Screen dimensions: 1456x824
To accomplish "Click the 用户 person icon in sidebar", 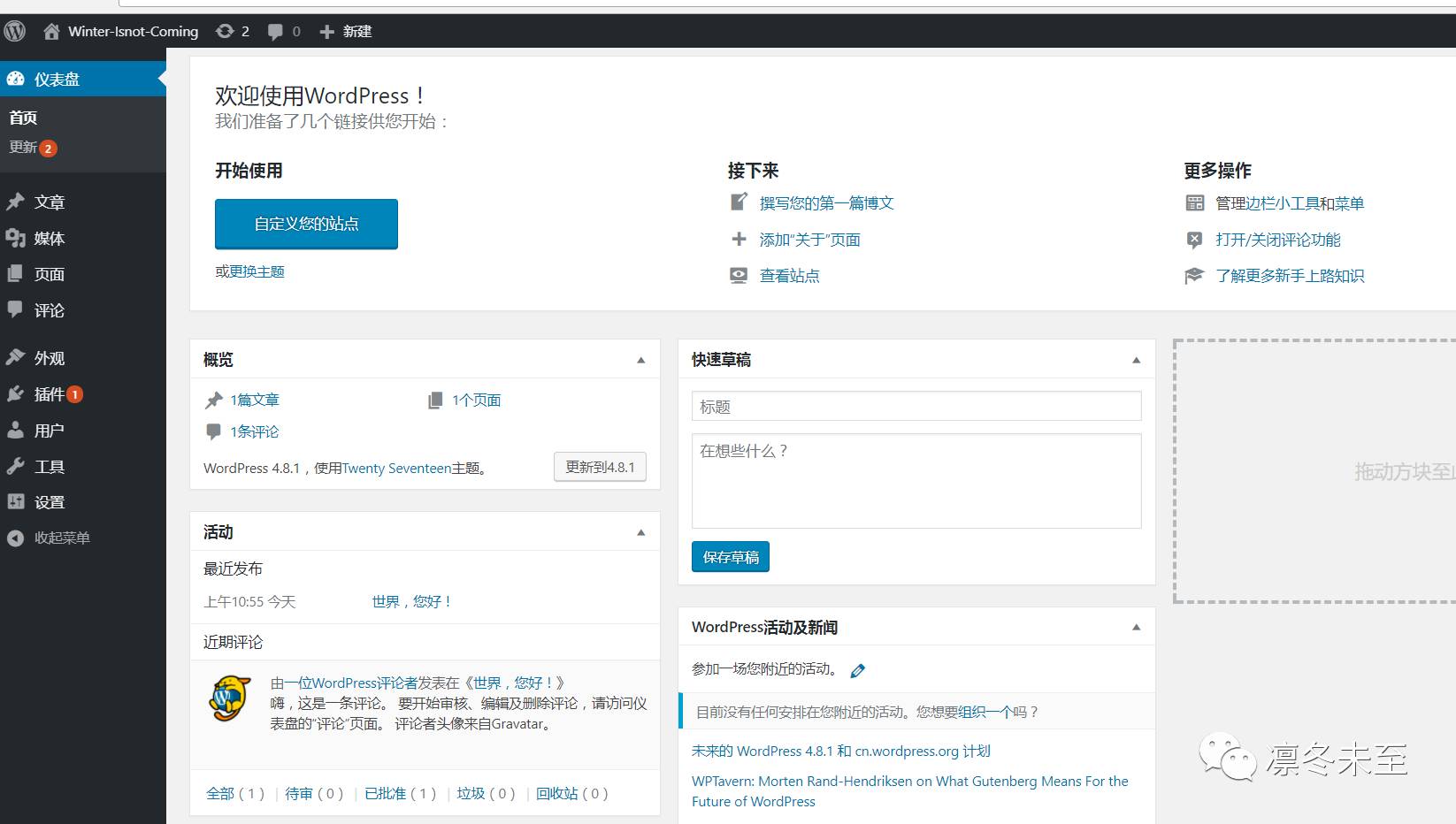I will click(x=16, y=430).
